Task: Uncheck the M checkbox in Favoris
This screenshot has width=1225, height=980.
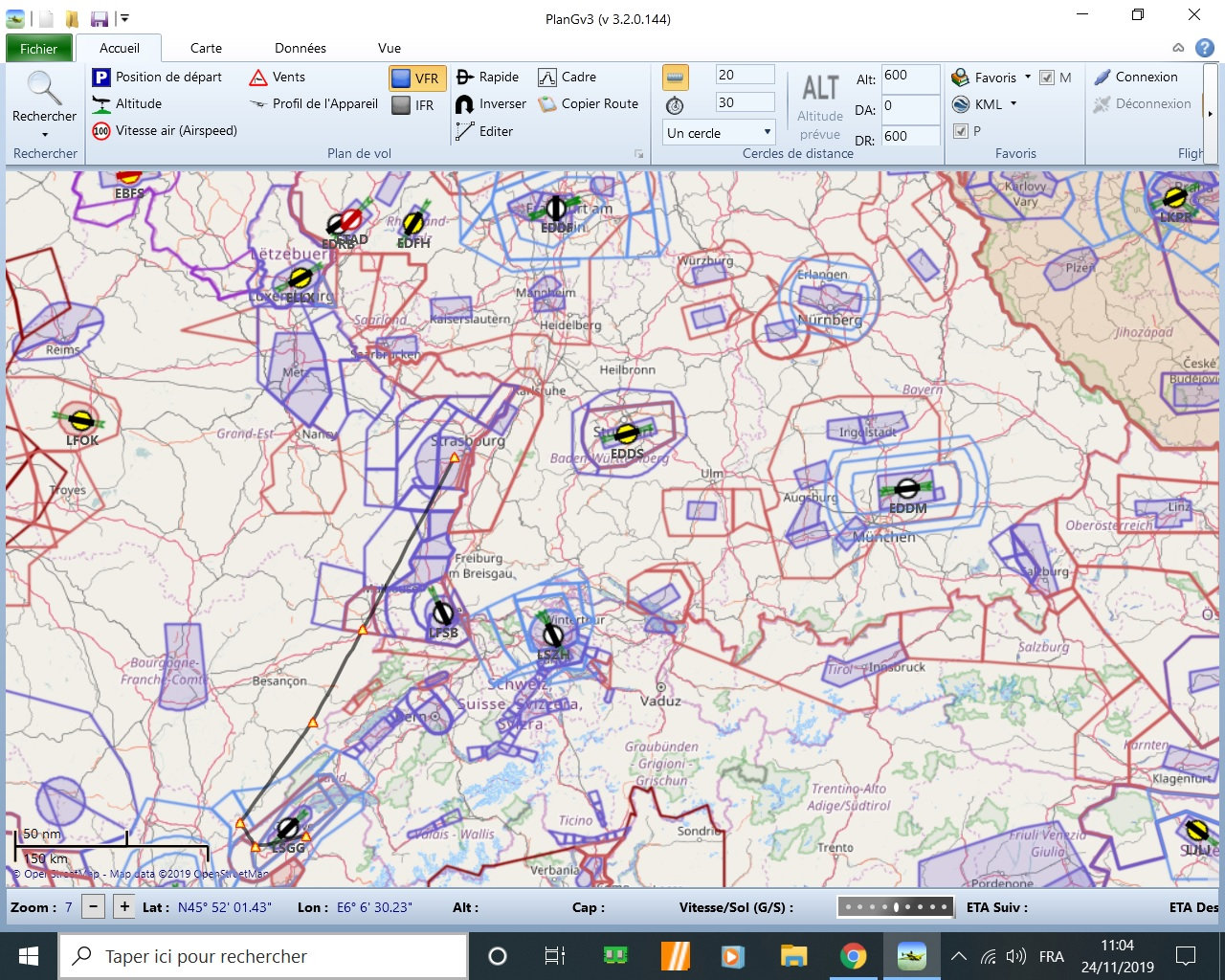Action: click(x=1047, y=78)
